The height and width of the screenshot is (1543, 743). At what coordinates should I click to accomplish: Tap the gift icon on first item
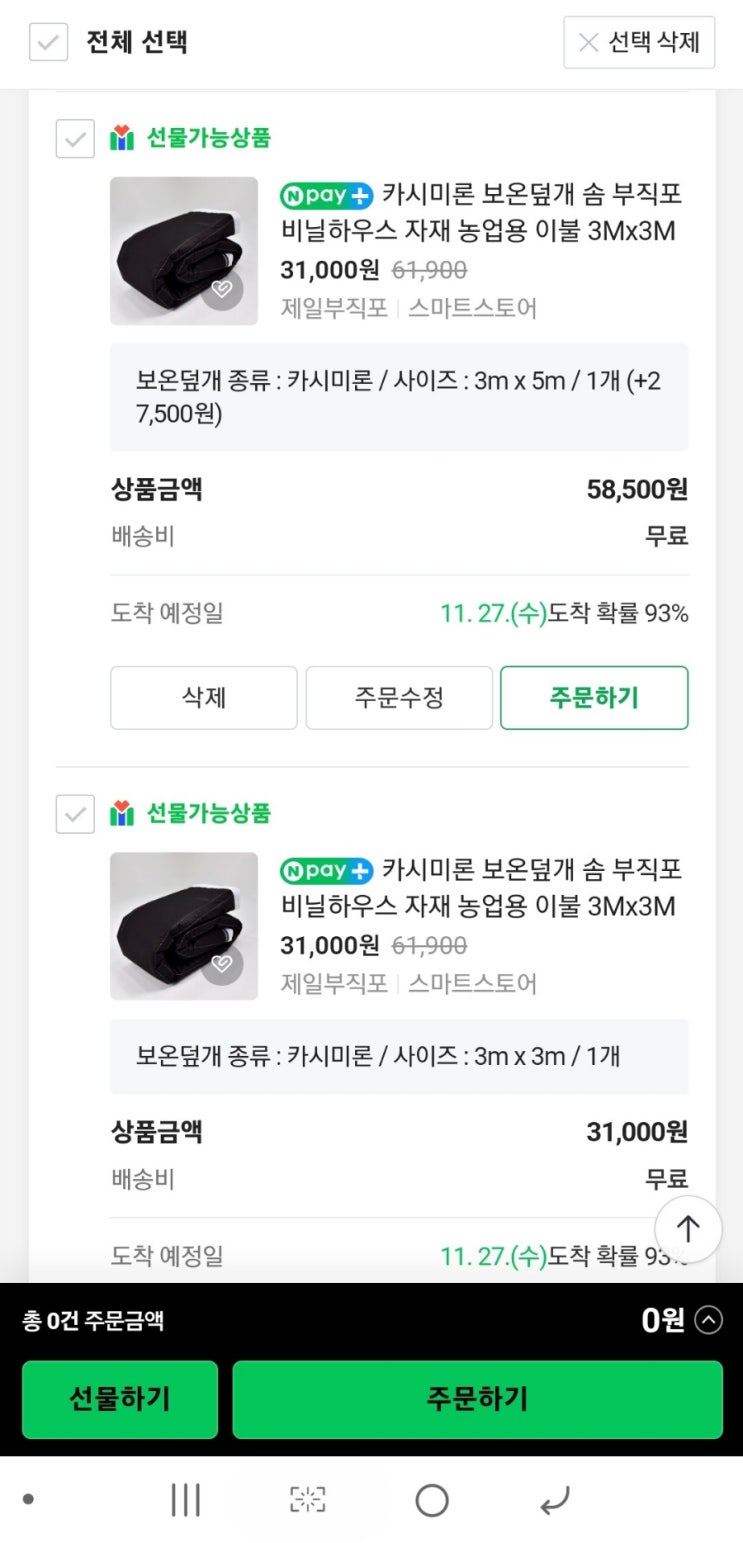pyautogui.click(x=122, y=138)
